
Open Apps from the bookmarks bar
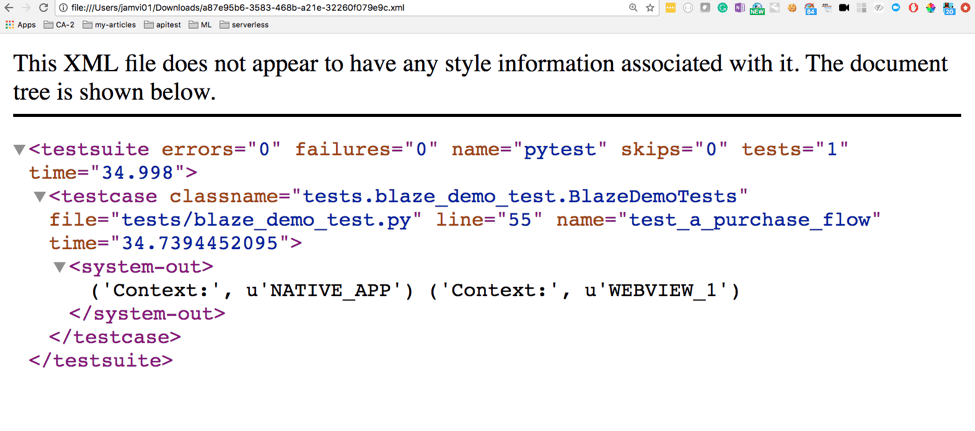pyautogui.click(x=21, y=25)
